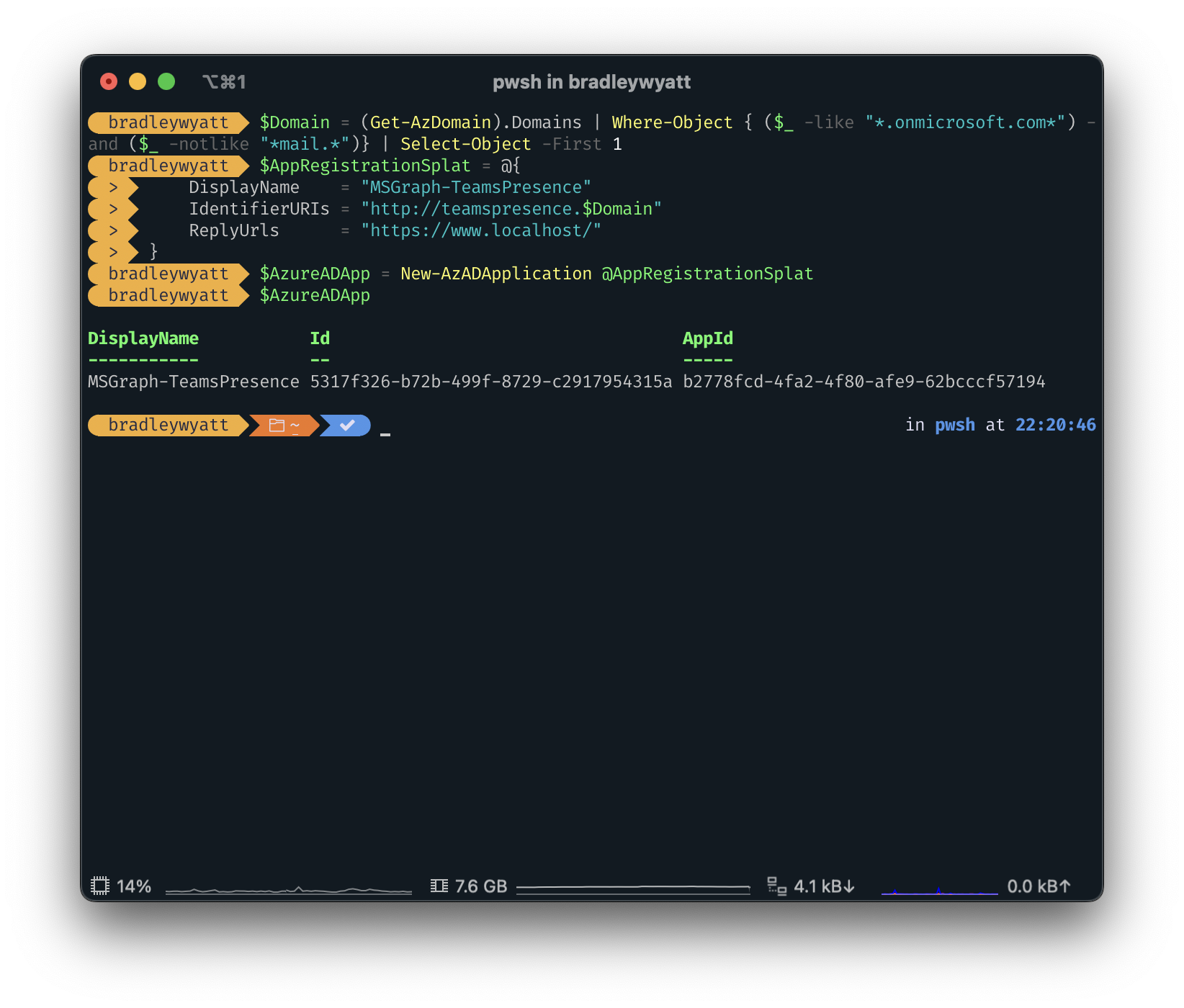The height and width of the screenshot is (1008, 1184).
Task: Click the CPU usage chip icon
Action: click(x=100, y=886)
